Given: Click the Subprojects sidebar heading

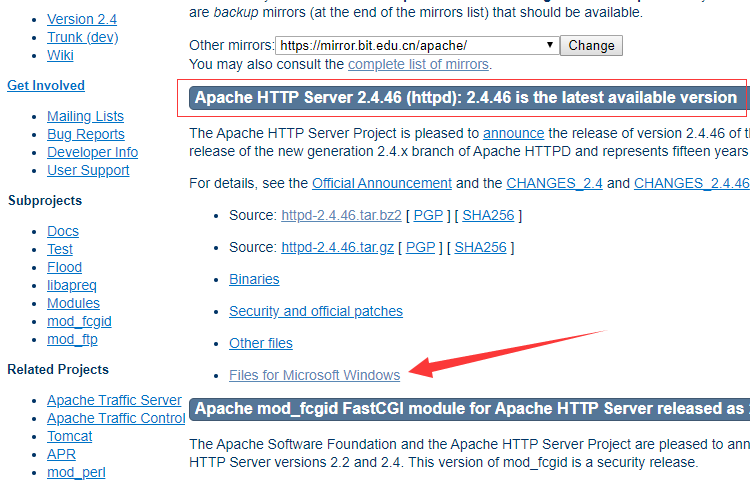Looking at the screenshot, I should pos(45,201).
